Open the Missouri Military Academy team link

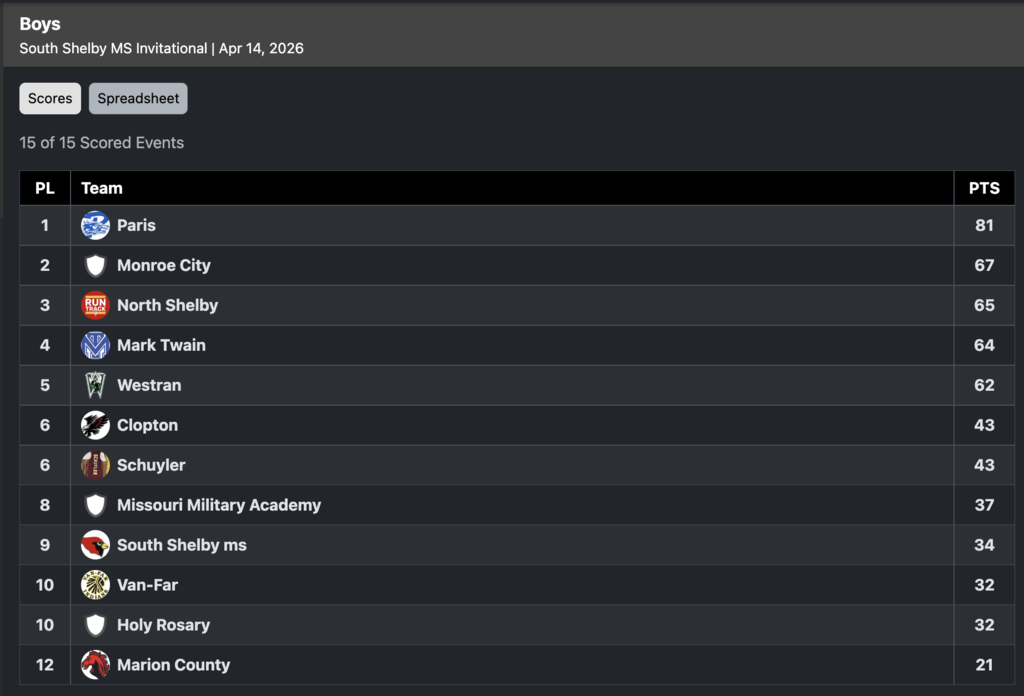coord(219,505)
